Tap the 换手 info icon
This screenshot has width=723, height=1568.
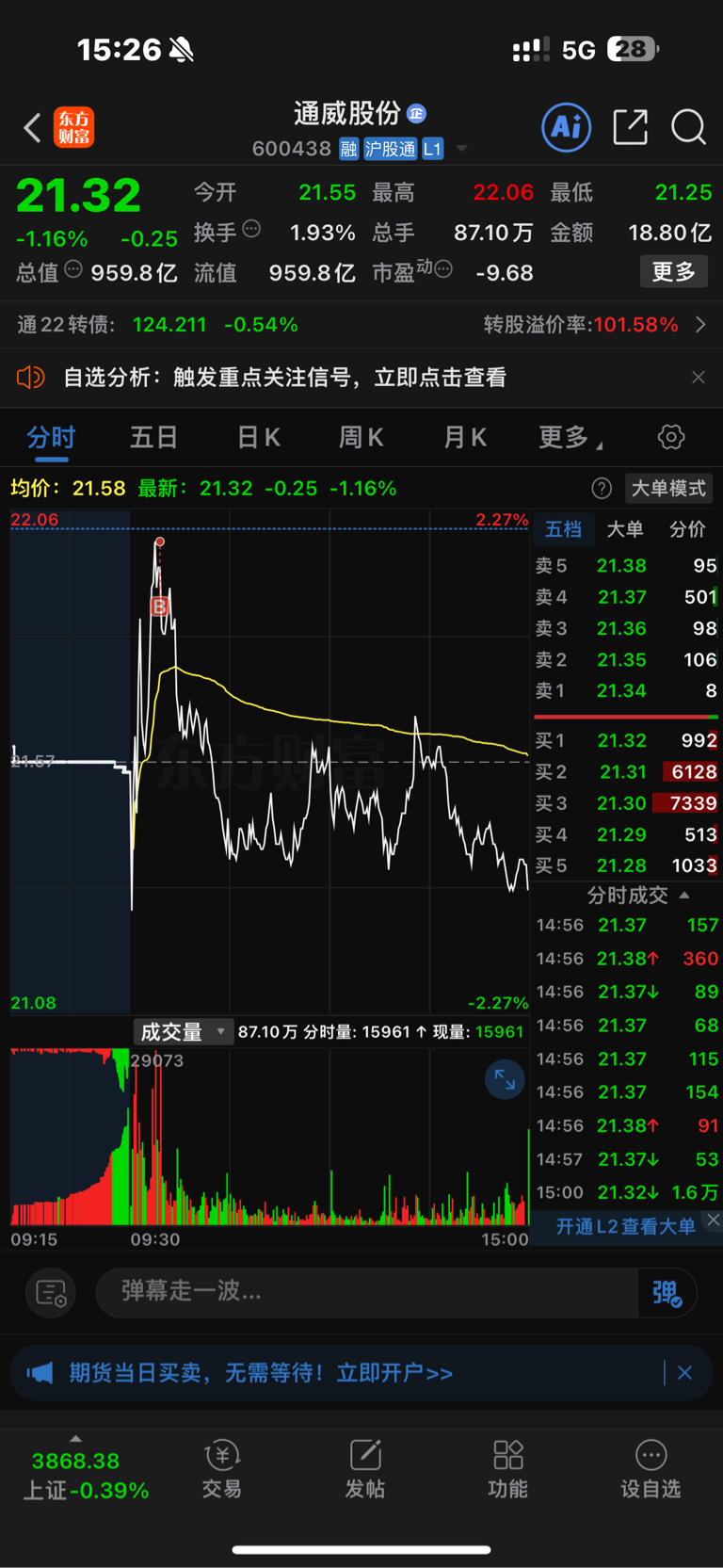251,229
